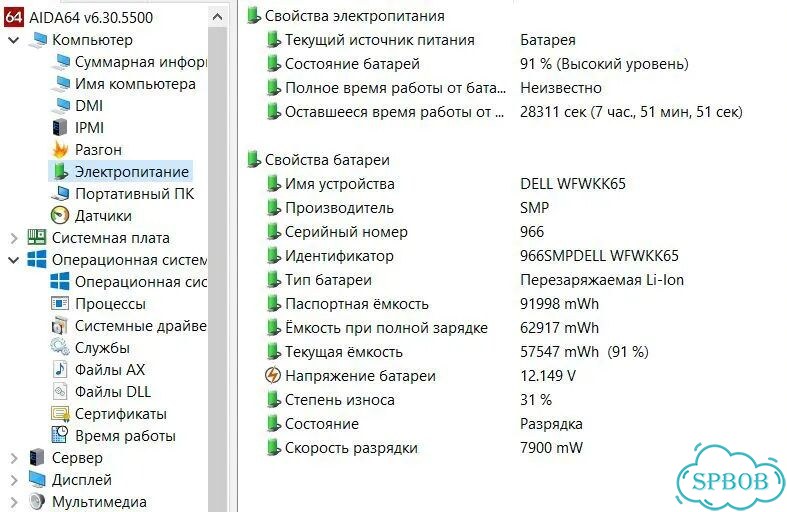787x512 pixels.
Task: Click the Электропитание battery icon in tree
Action: (x=61, y=172)
